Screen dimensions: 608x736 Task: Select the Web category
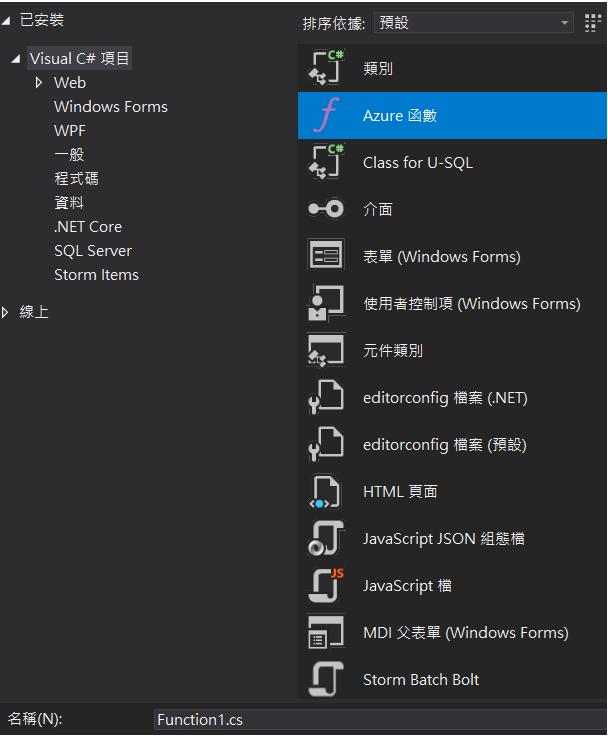(70, 83)
